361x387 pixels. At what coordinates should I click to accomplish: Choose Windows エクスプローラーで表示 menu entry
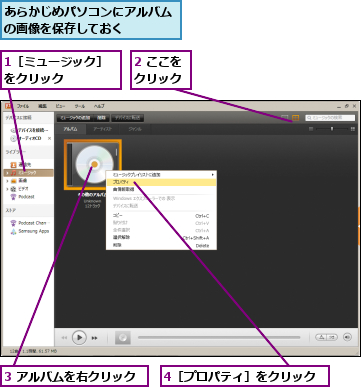(161, 198)
